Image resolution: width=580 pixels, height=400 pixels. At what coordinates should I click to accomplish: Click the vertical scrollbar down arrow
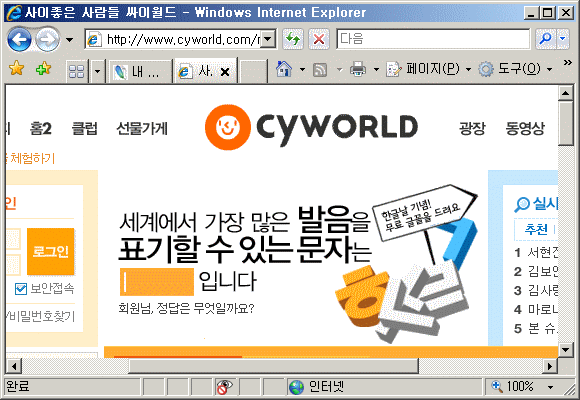click(x=566, y=350)
